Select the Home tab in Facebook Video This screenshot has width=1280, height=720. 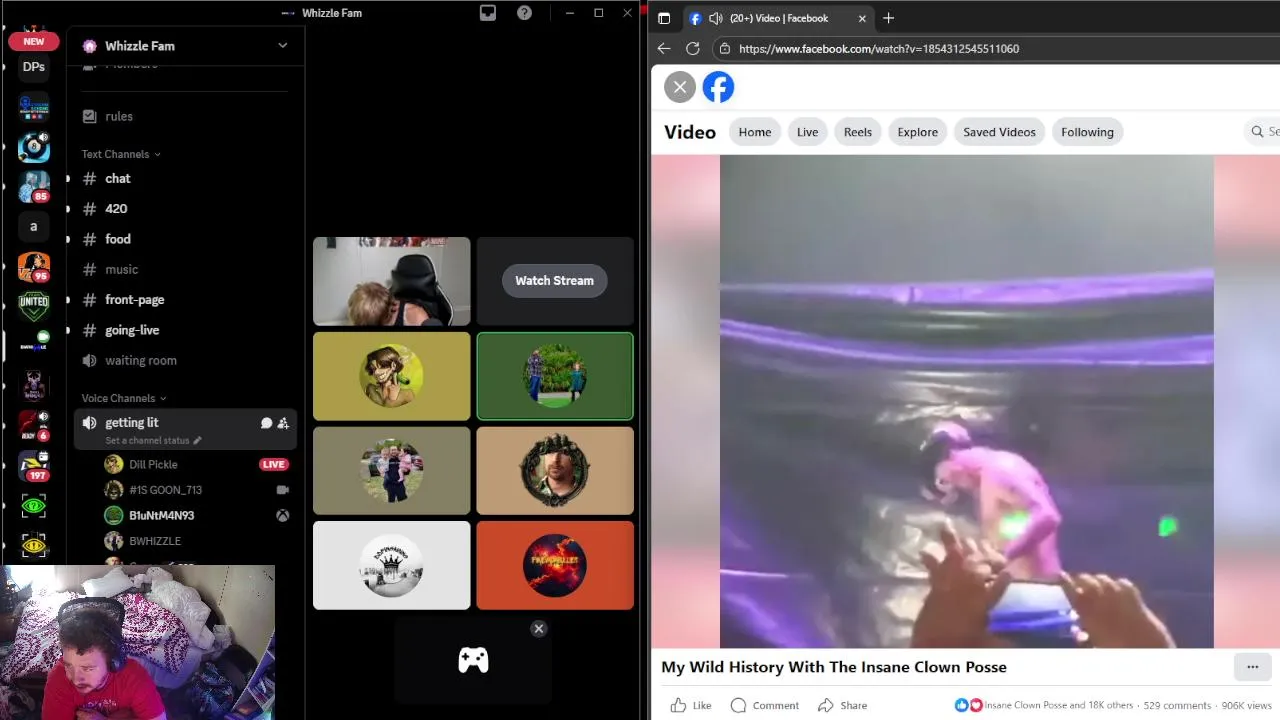pos(755,132)
